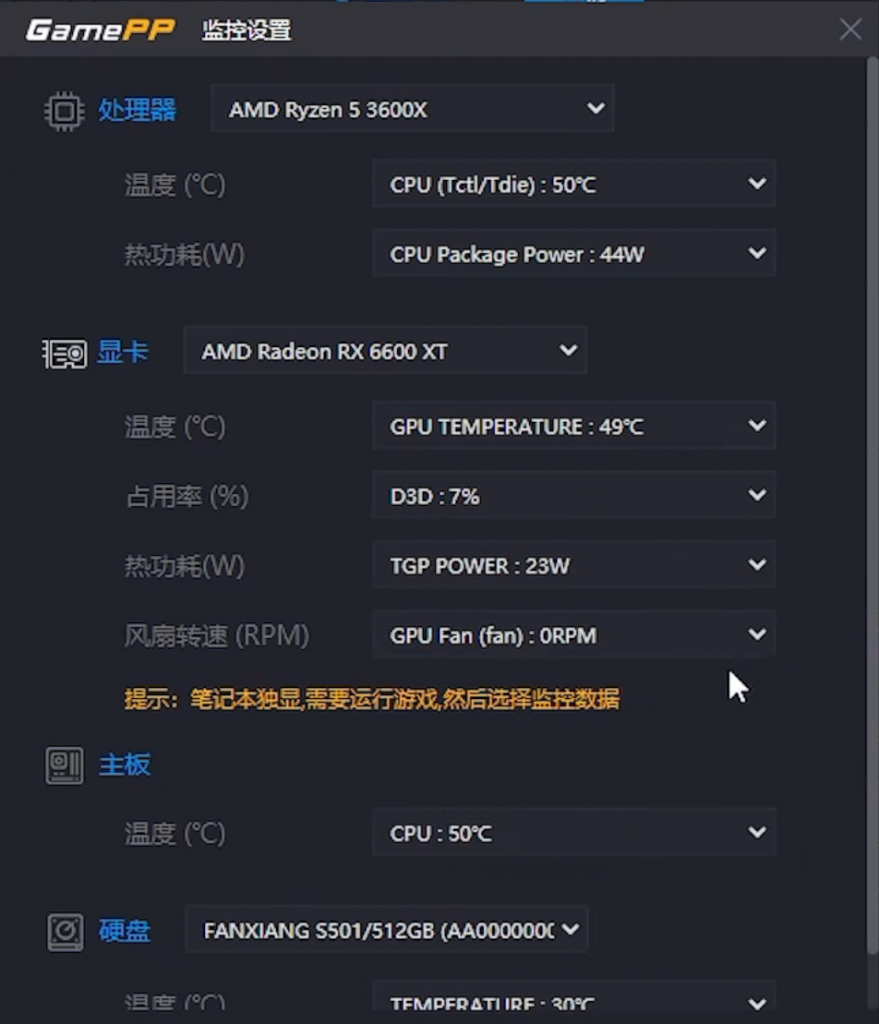
Task: Open the CPU (Tctl/Tdie) temperature dropdown
Action: 574,184
